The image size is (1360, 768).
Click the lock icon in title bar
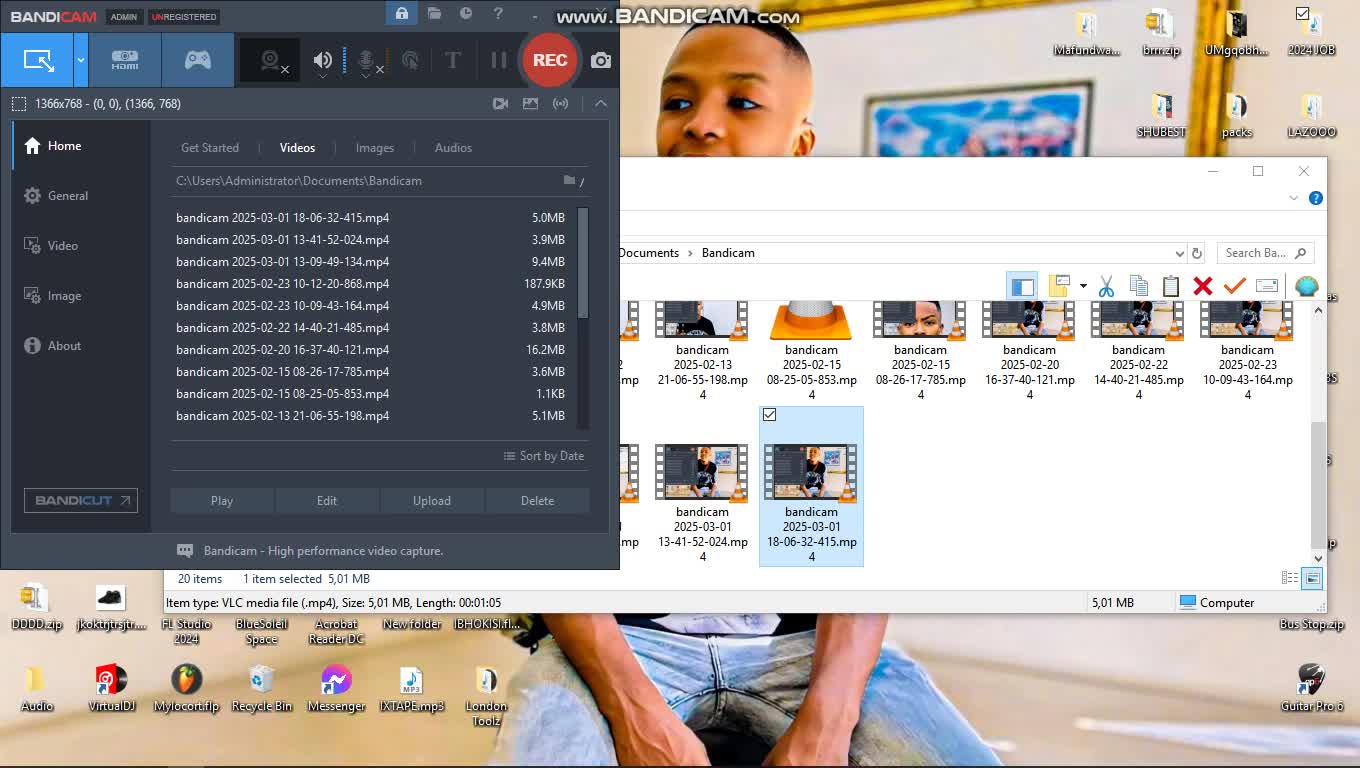(x=401, y=14)
